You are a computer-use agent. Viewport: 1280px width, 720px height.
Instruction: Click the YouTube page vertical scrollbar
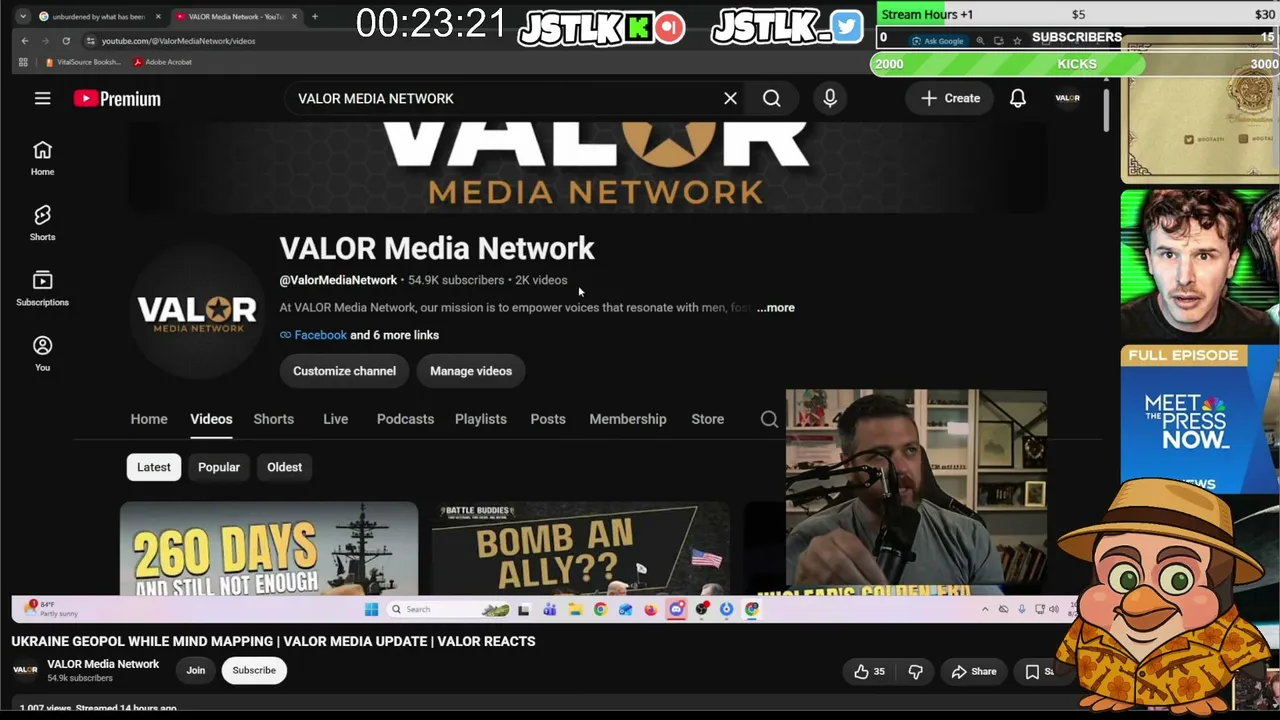coord(1105,110)
